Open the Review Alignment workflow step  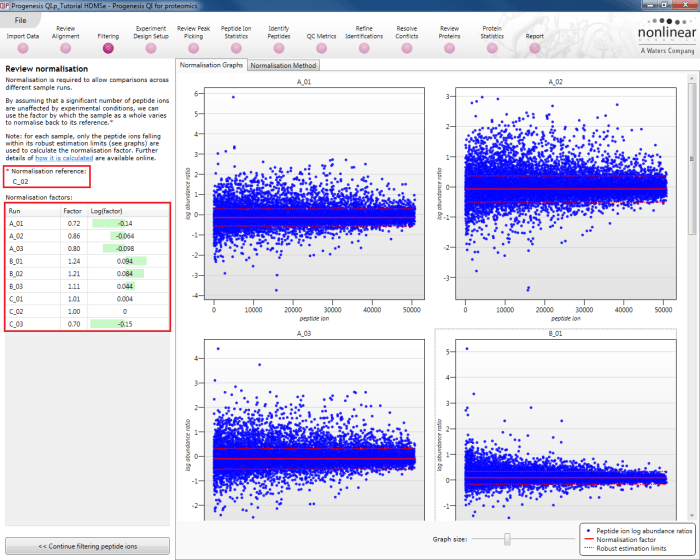coord(66,39)
